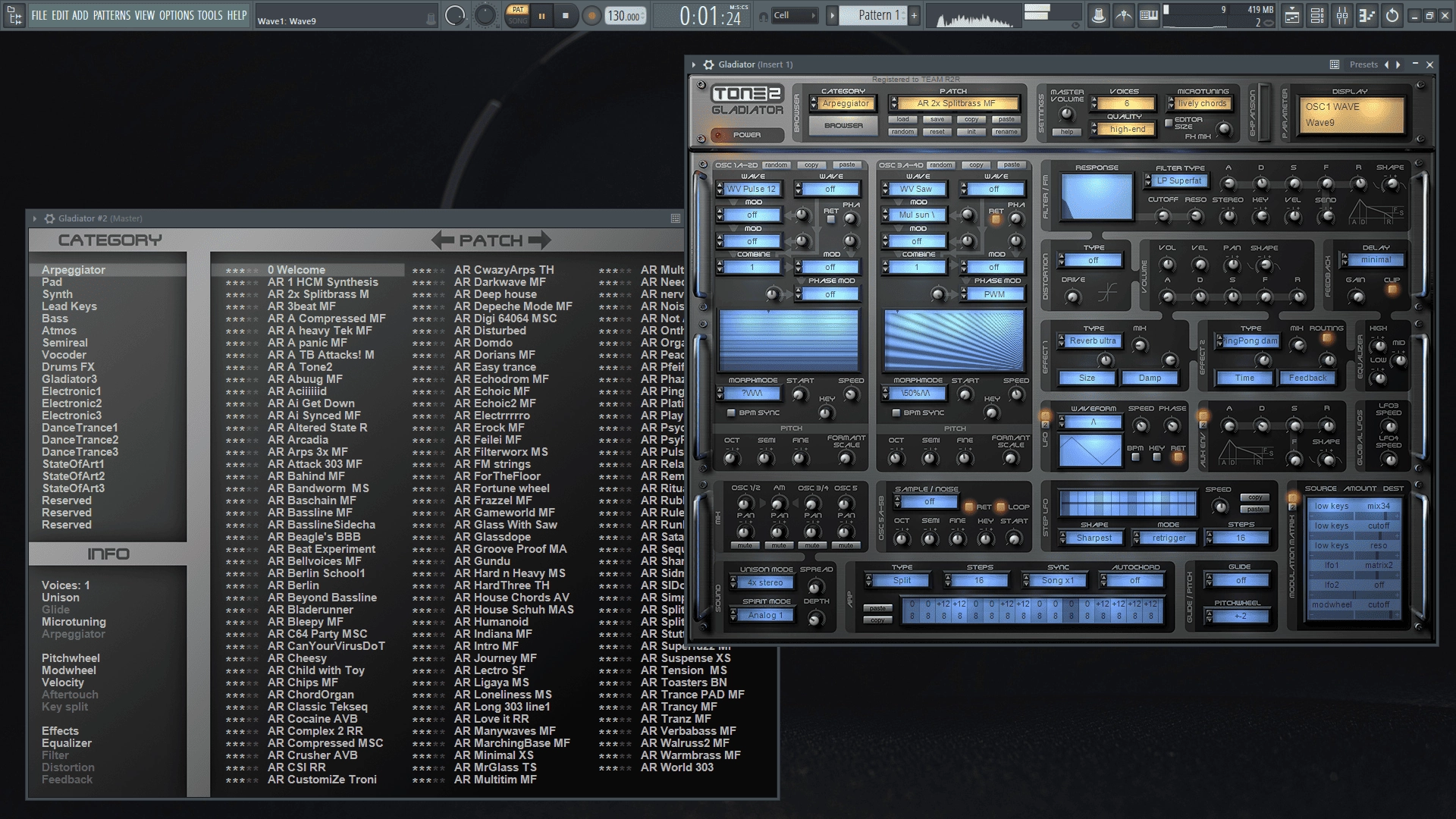Open the VIEW menu
The width and height of the screenshot is (1456, 819).
(x=145, y=15)
